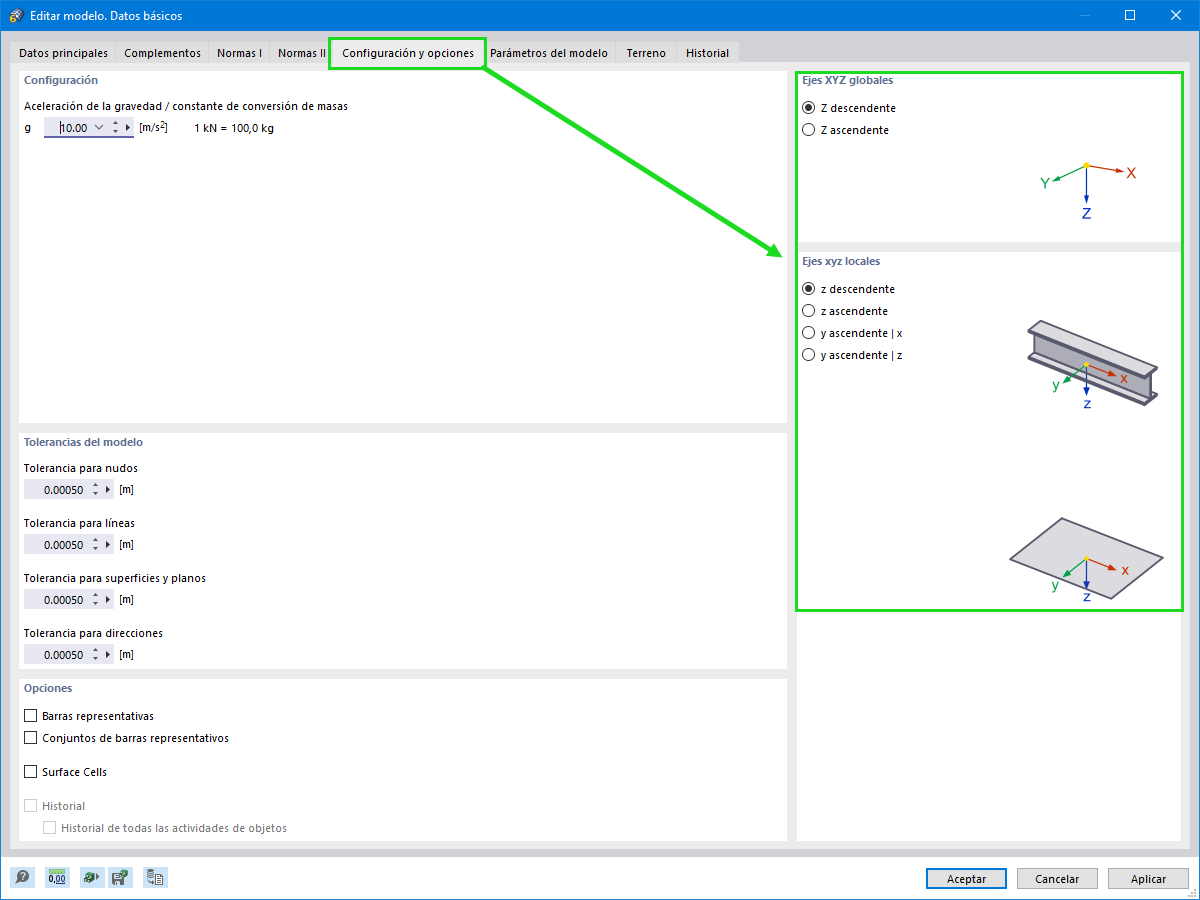Select Z ascendente global axis option
The height and width of the screenshot is (900, 1200).
[x=809, y=130]
